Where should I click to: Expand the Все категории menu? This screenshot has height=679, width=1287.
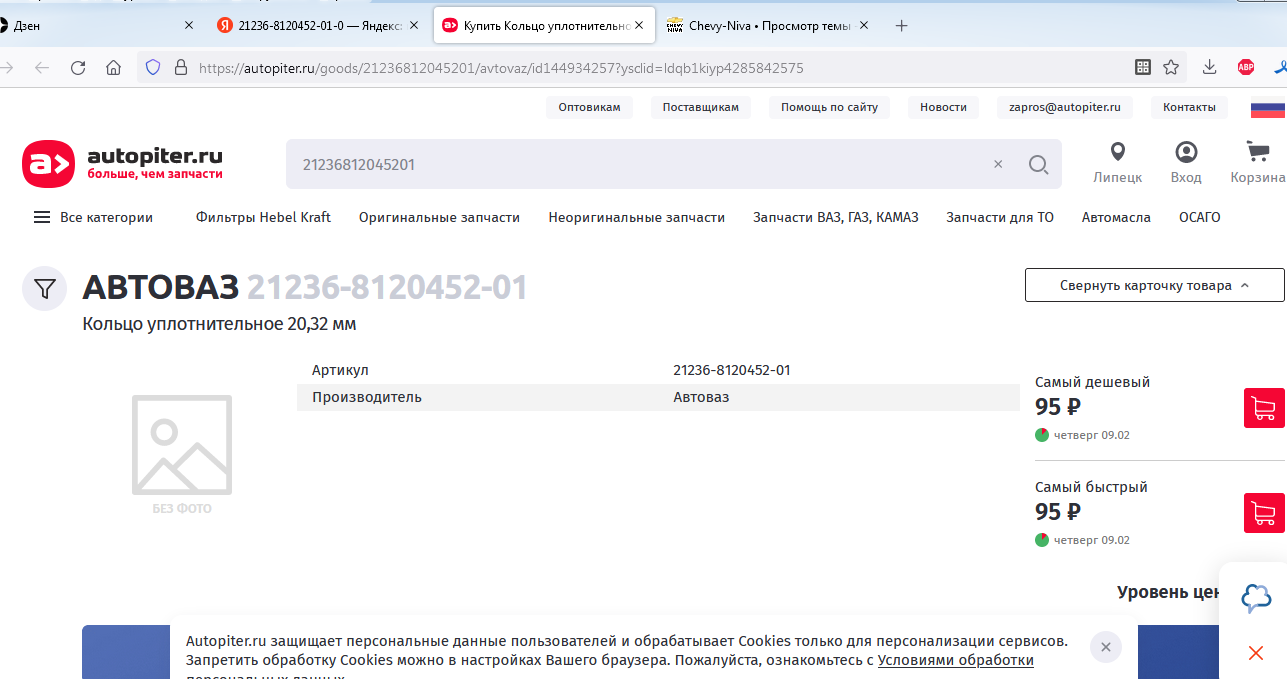[93, 217]
